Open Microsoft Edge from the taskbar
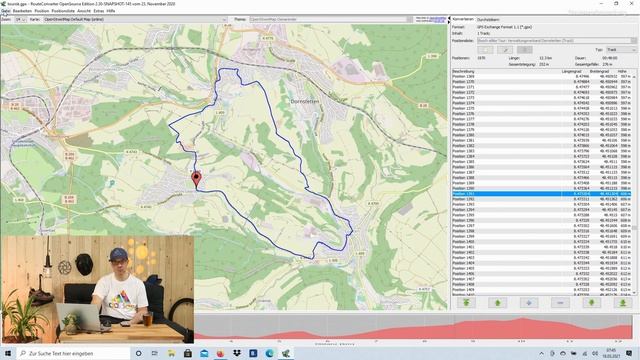Image resolution: width=640 pixels, height=360 pixels. pos(269,353)
